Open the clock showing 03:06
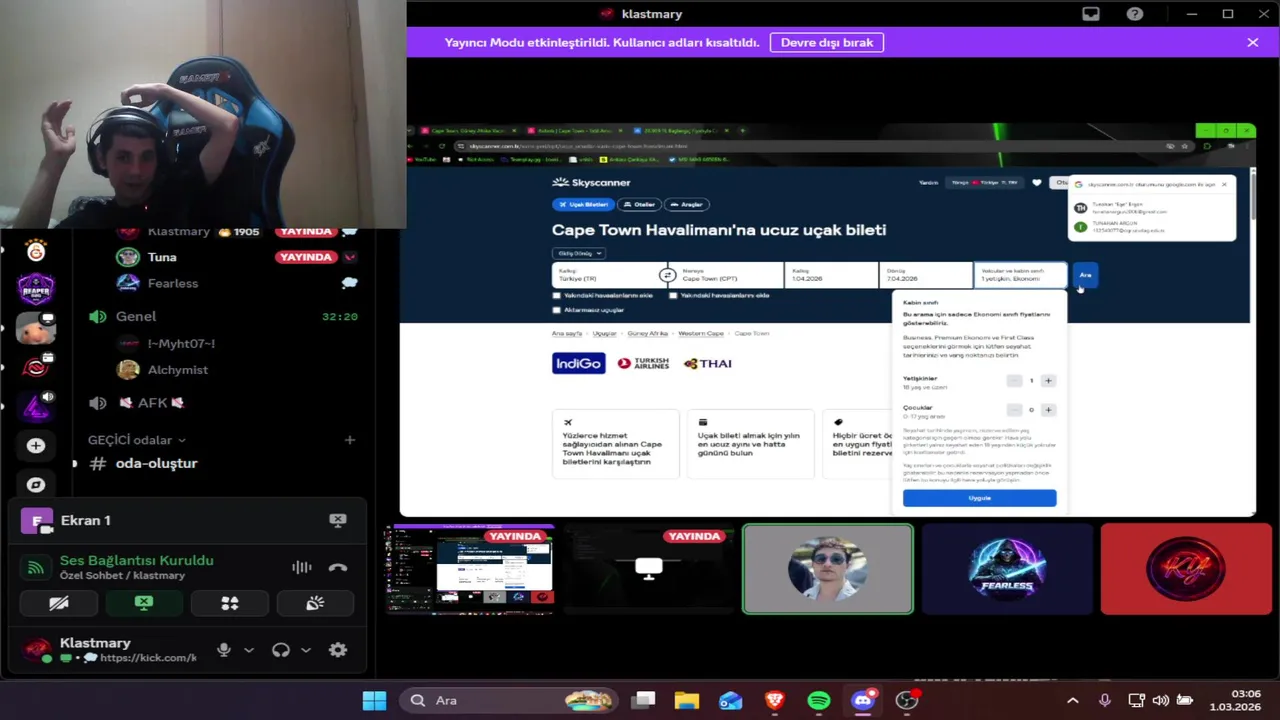 point(1236,700)
